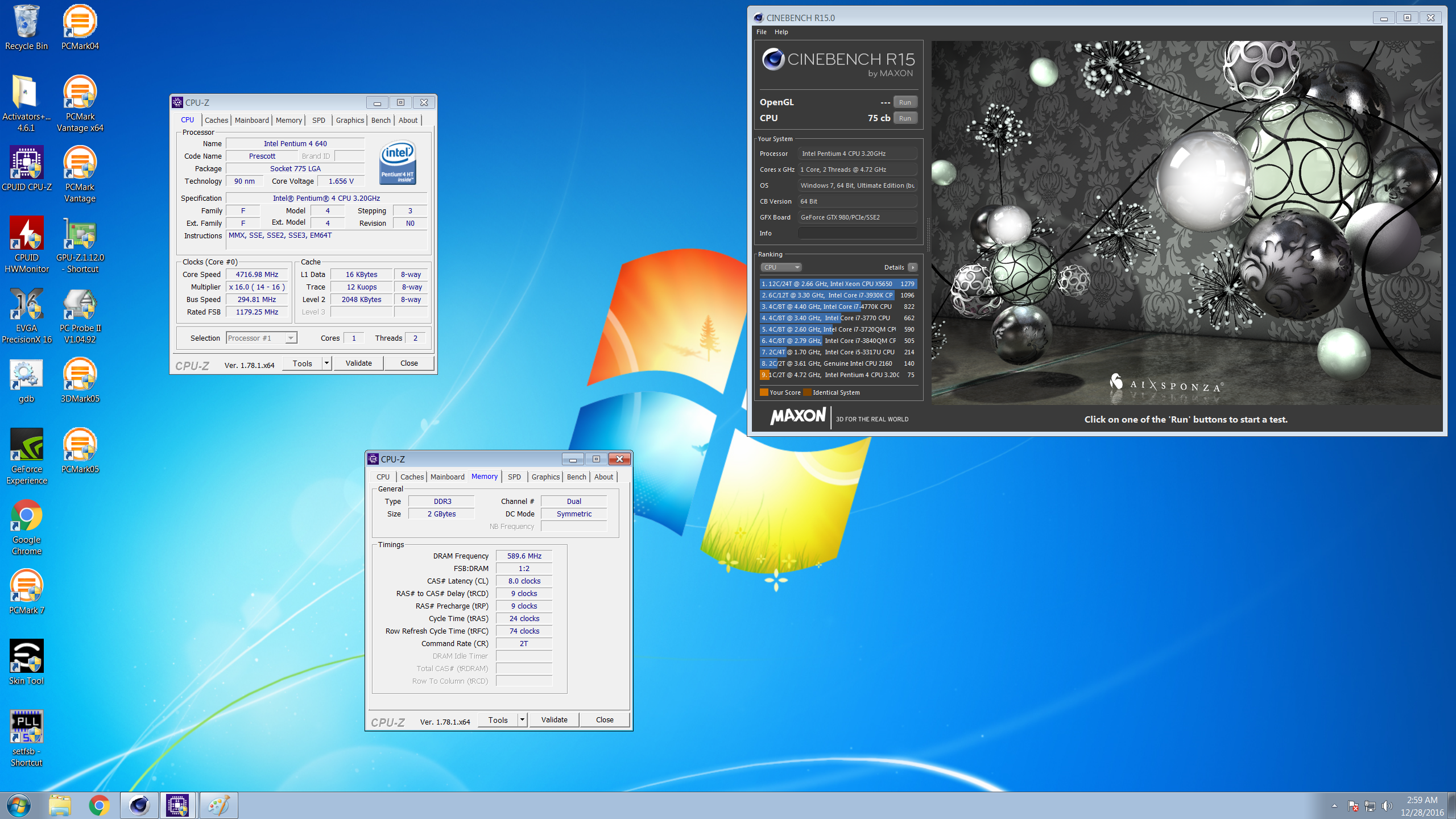Screen dimensions: 1456x819
Task: Show hidden system tray icons
Action: [1334, 806]
